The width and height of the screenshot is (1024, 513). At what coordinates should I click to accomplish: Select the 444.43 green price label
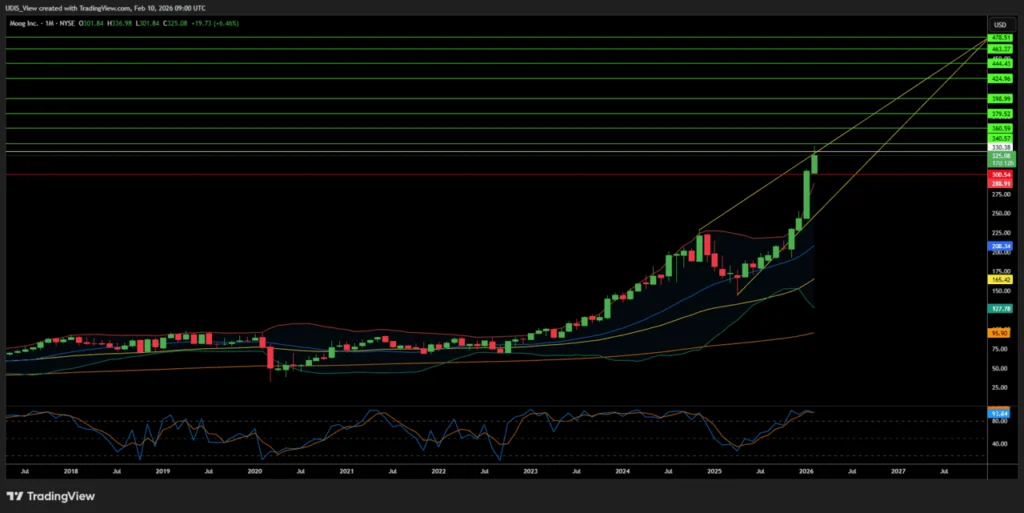coord(1000,64)
